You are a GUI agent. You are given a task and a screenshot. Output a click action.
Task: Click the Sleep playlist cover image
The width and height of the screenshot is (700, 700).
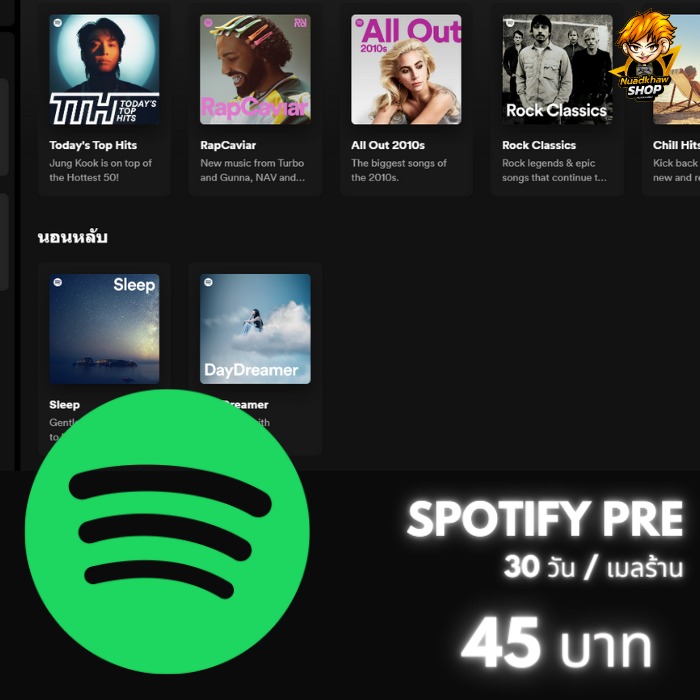pyautogui.click(x=104, y=329)
